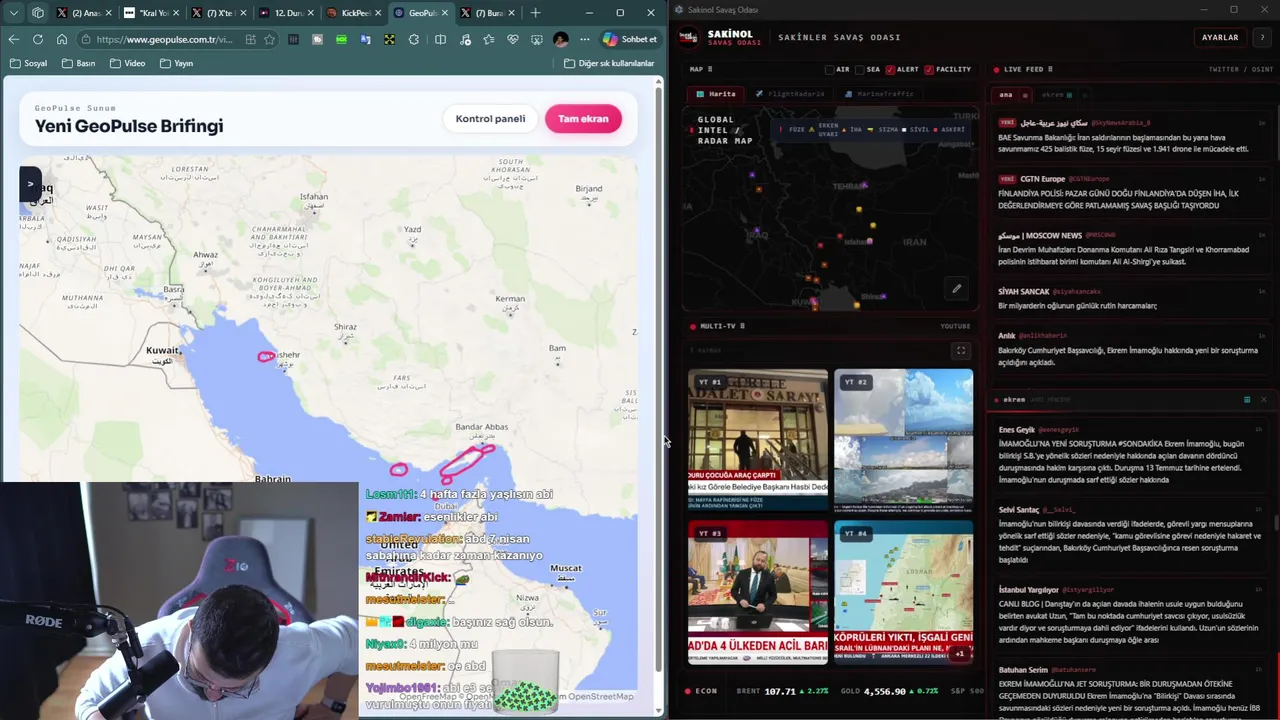Click the Kontrol paneli button

[490, 119]
